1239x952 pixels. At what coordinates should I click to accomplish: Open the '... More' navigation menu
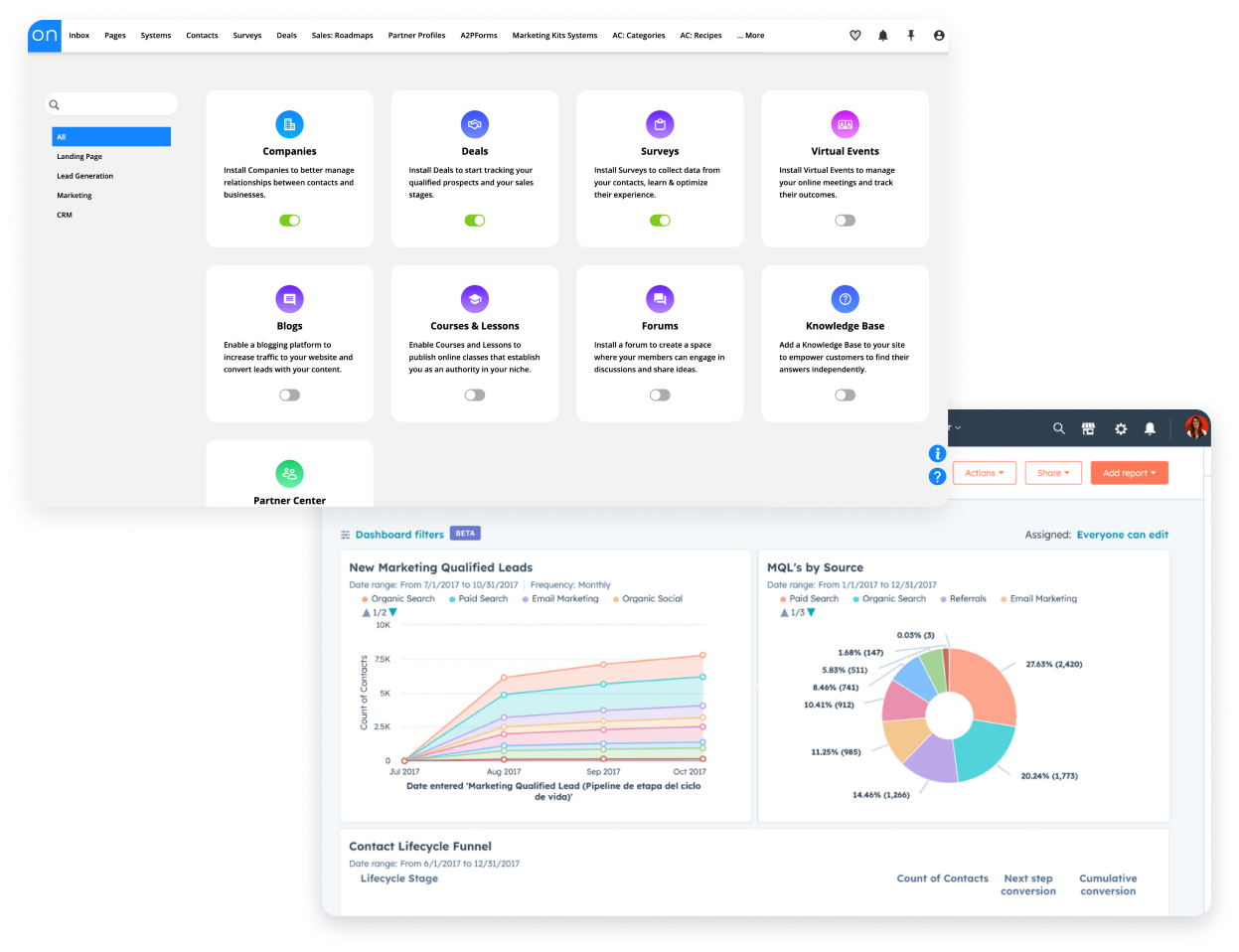click(750, 35)
